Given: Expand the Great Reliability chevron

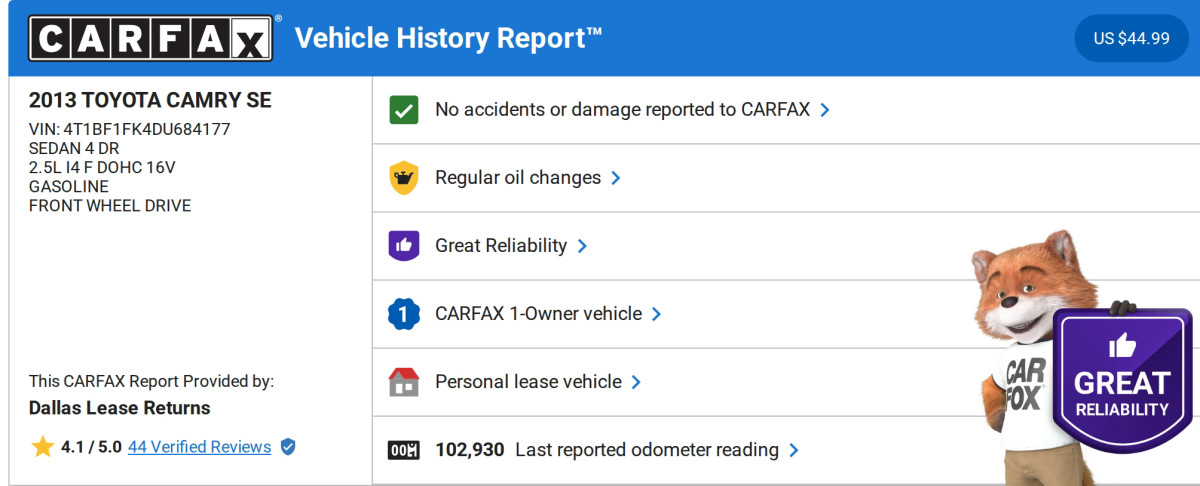Looking at the screenshot, I should [x=582, y=246].
